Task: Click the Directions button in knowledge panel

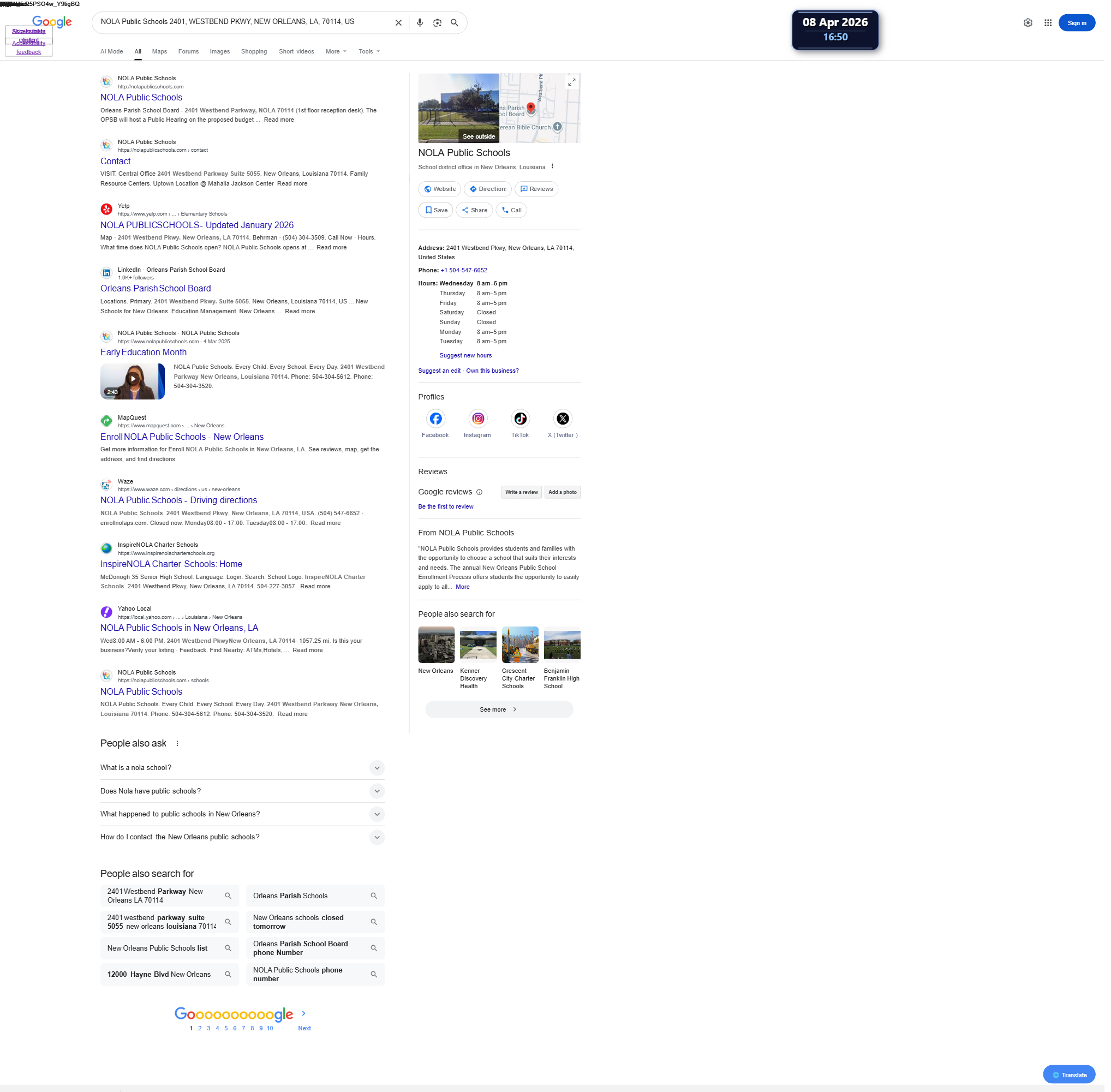Action: [487, 189]
